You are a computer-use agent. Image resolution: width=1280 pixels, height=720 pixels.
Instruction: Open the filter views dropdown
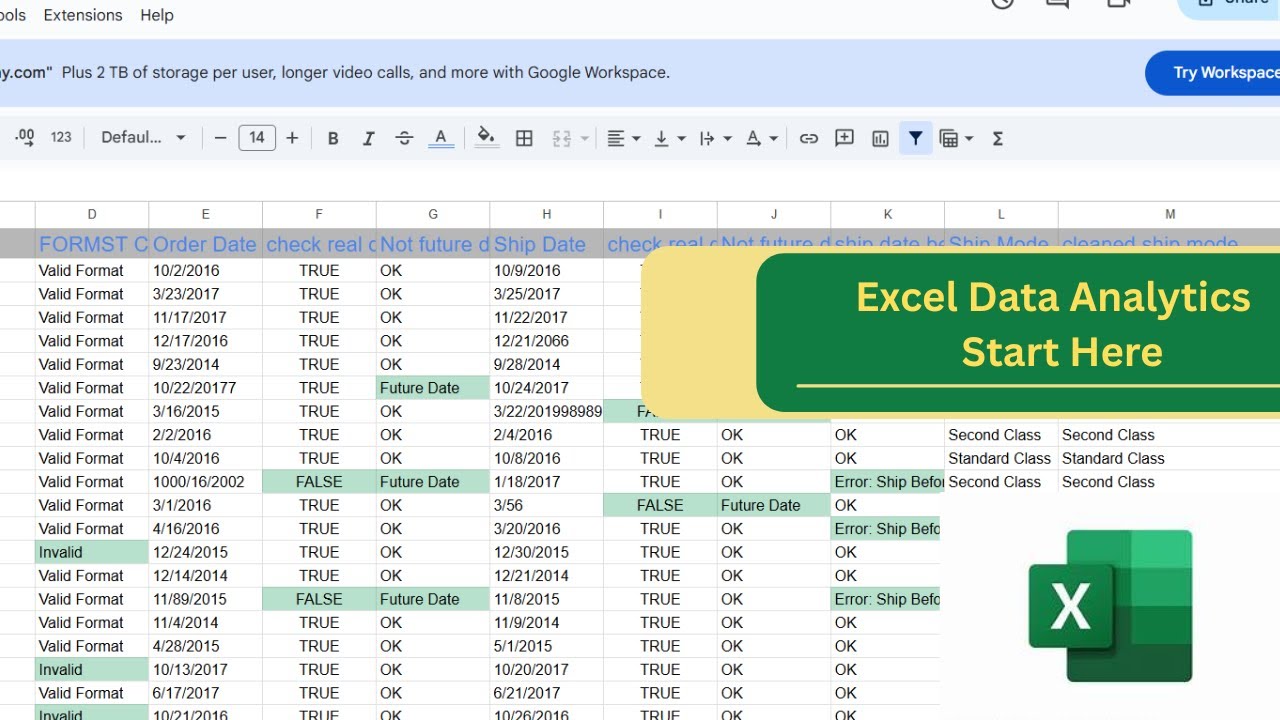click(957, 139)
